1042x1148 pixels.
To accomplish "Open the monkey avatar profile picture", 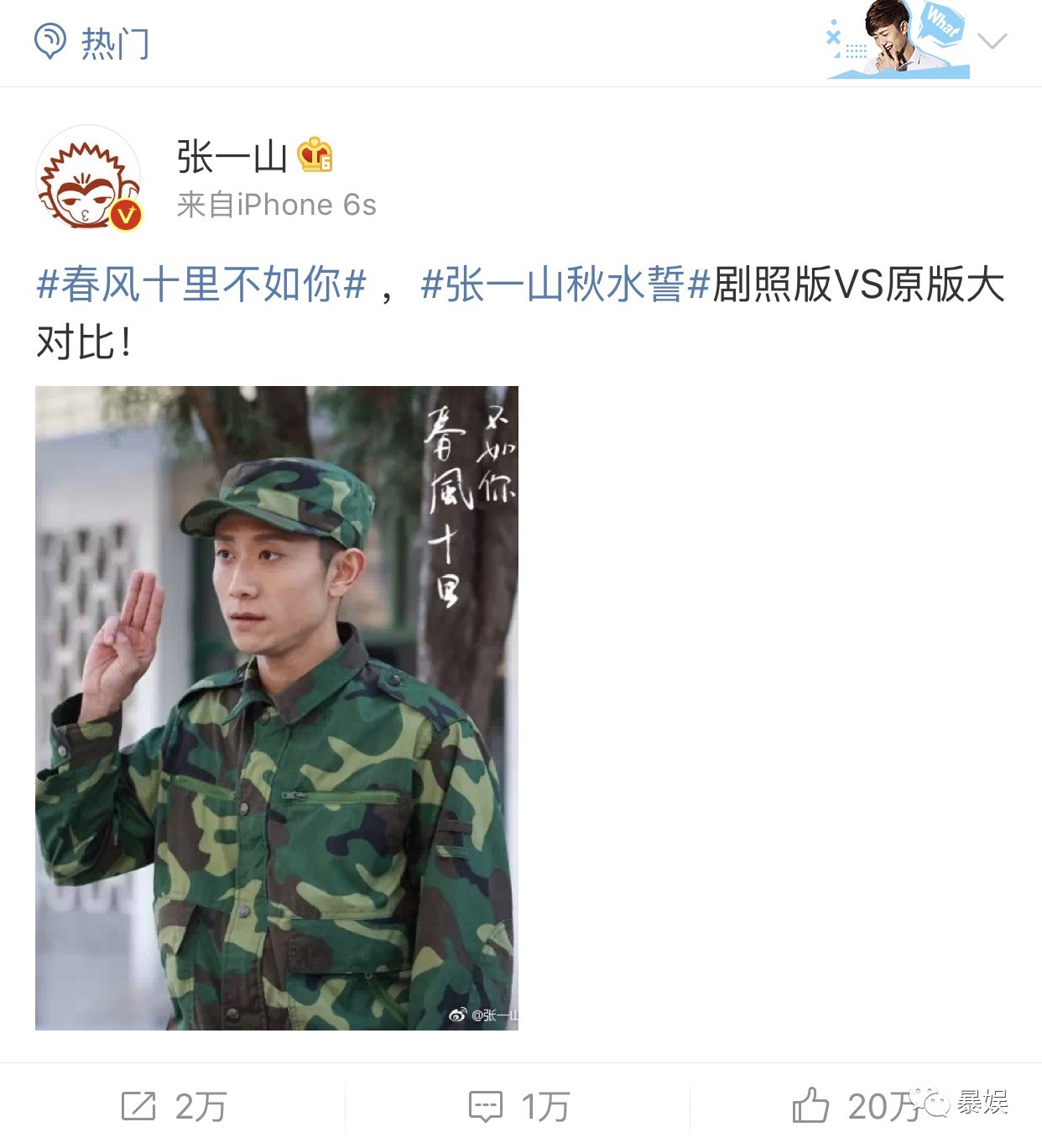I will (88, 177).
